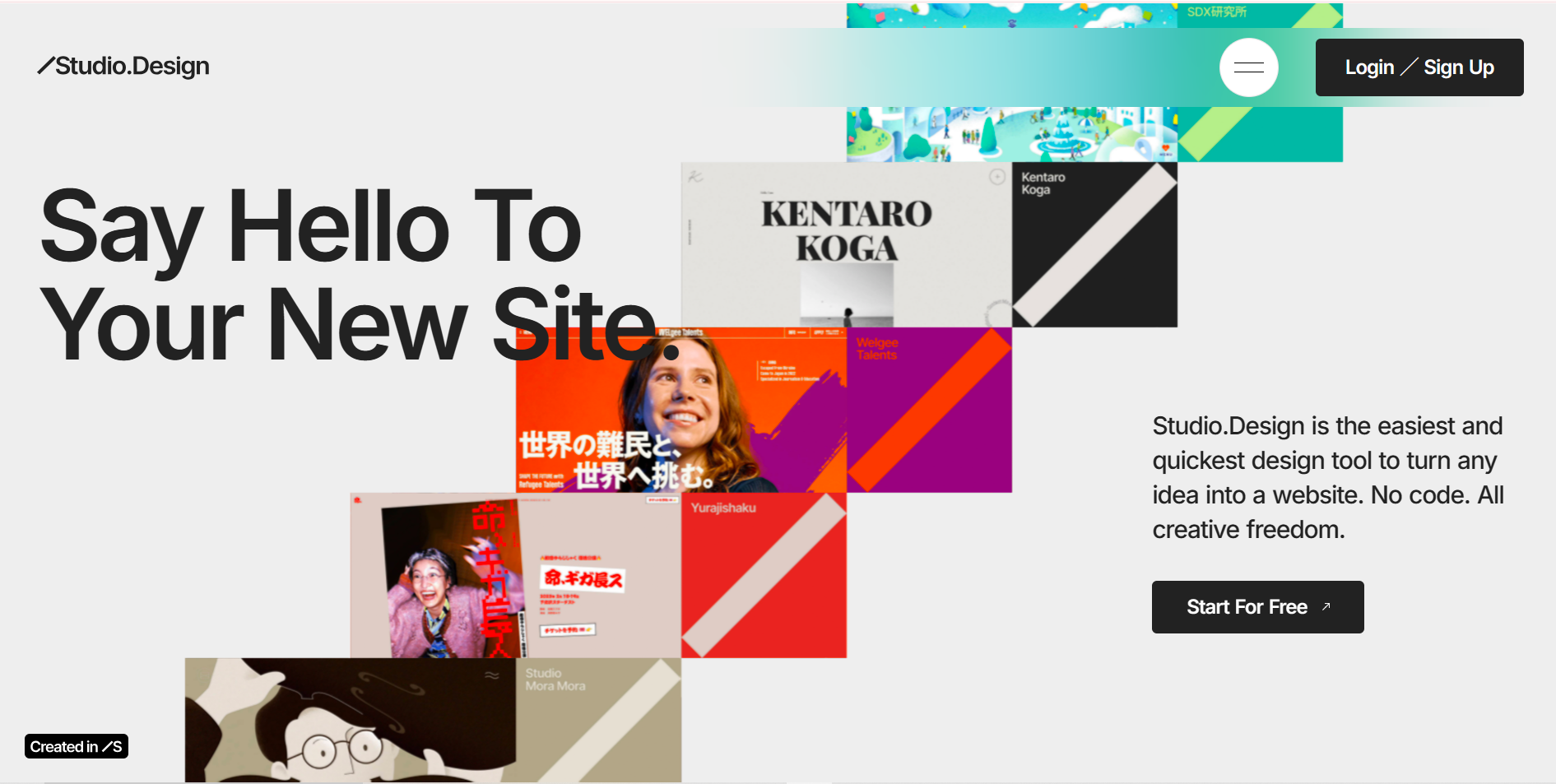
Task: Open the Kentaro Koga site thumbnail
Action: pyautogui.click(x=846, y=244)
